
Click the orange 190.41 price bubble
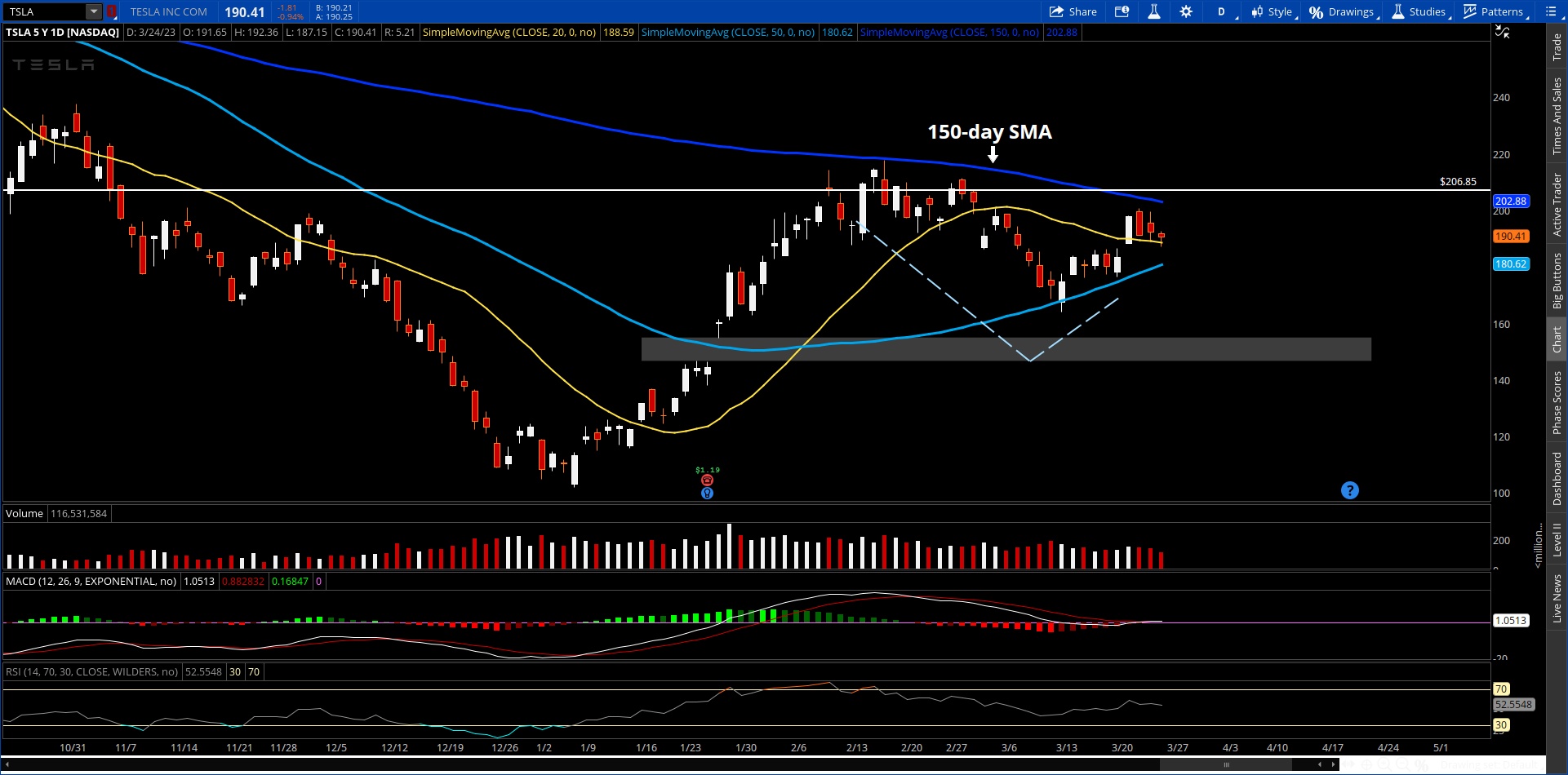point(1511,236)
